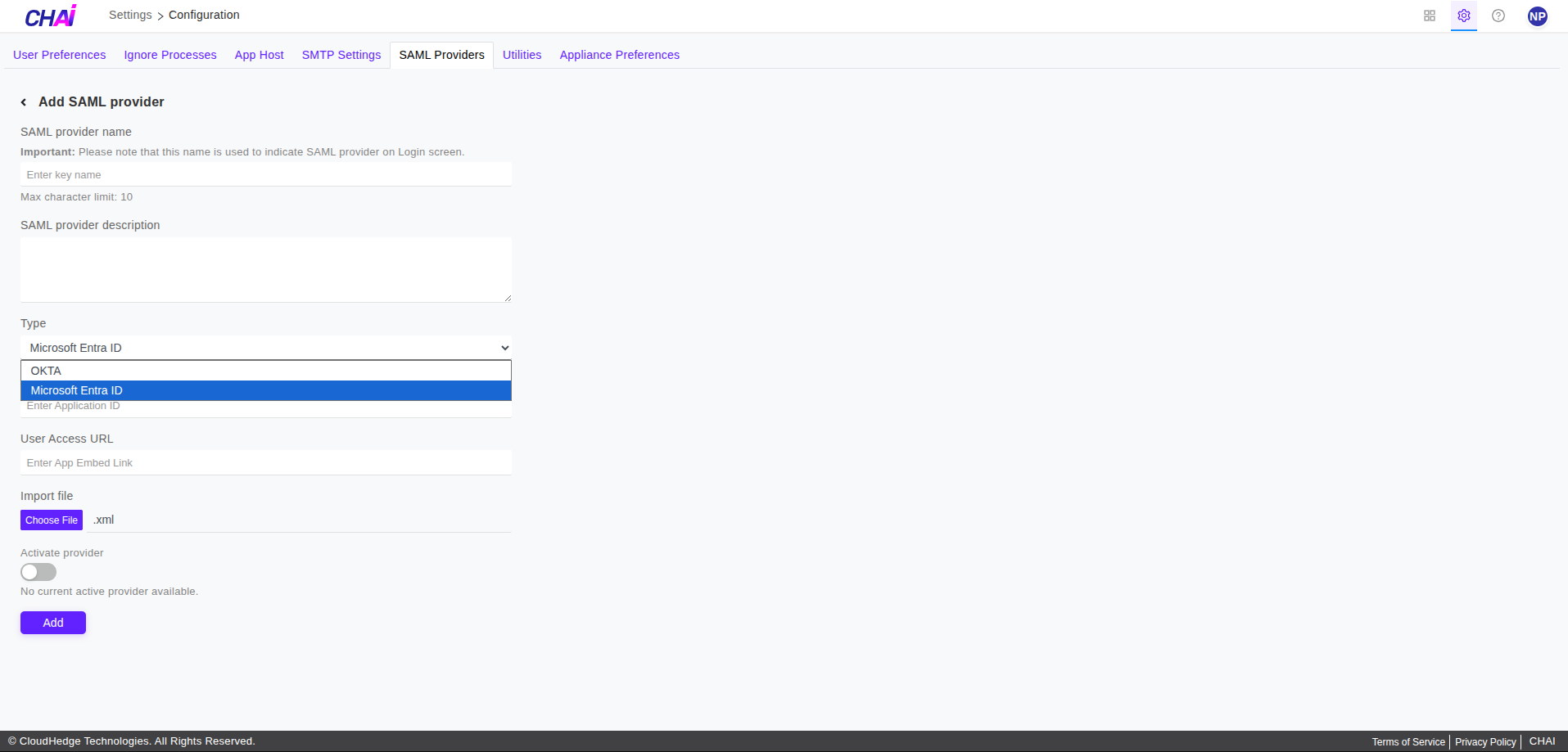The height and width of the screenshot is (752, 1568).
Task: Switch to the User Preferences tab
Action: 59,55
